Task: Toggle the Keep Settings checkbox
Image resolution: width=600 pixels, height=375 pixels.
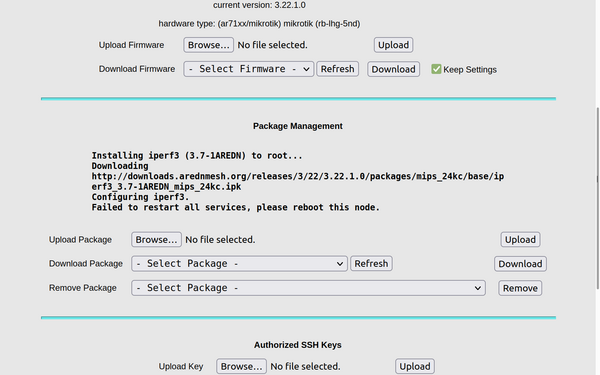Action: tap(436, 69)
